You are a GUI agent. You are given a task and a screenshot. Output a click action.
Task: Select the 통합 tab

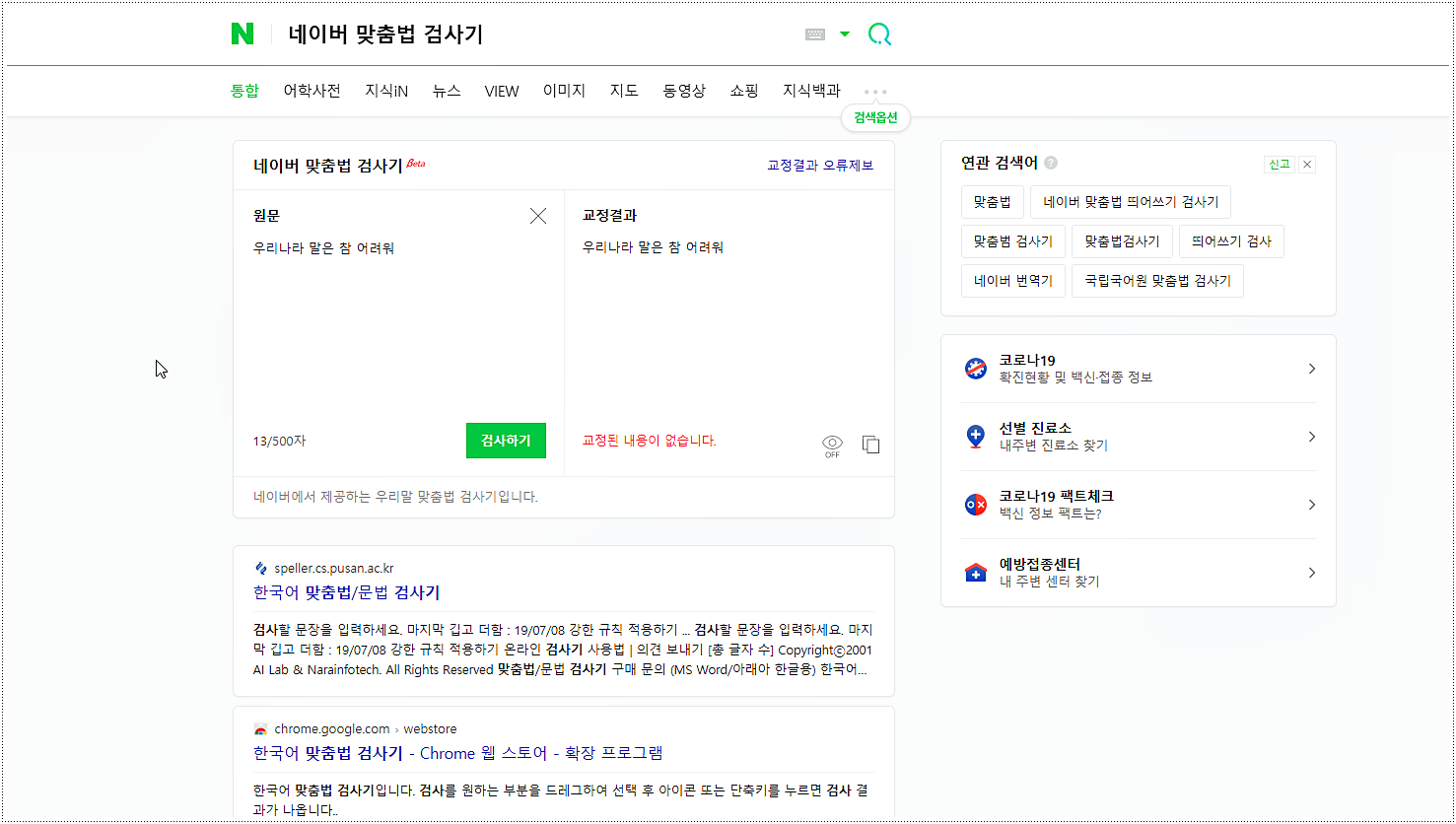click(244, 91)
